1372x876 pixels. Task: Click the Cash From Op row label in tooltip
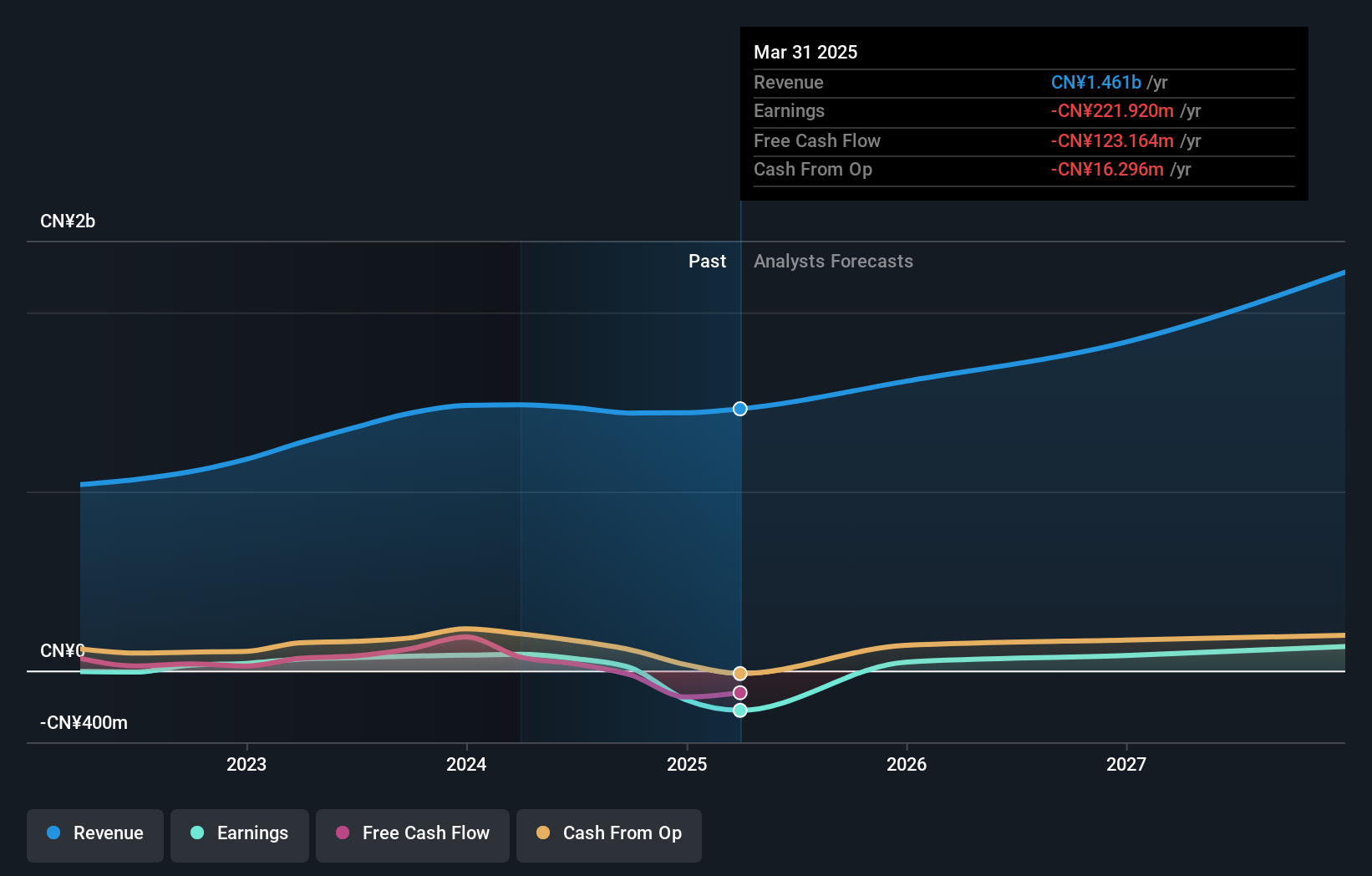click(813, 170)
